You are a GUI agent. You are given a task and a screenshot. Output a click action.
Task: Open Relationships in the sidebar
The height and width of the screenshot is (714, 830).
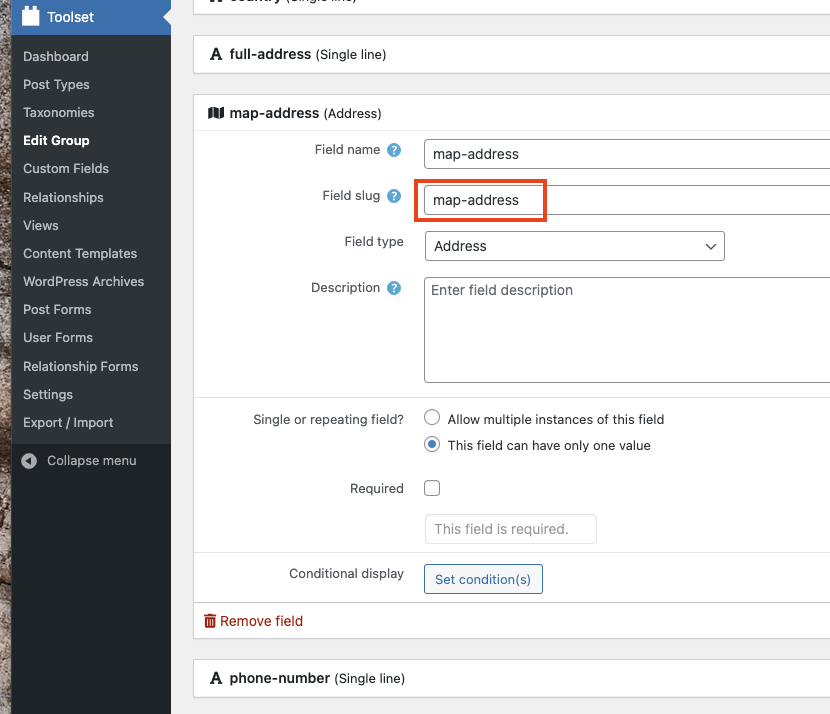click(x=64, y=197)
